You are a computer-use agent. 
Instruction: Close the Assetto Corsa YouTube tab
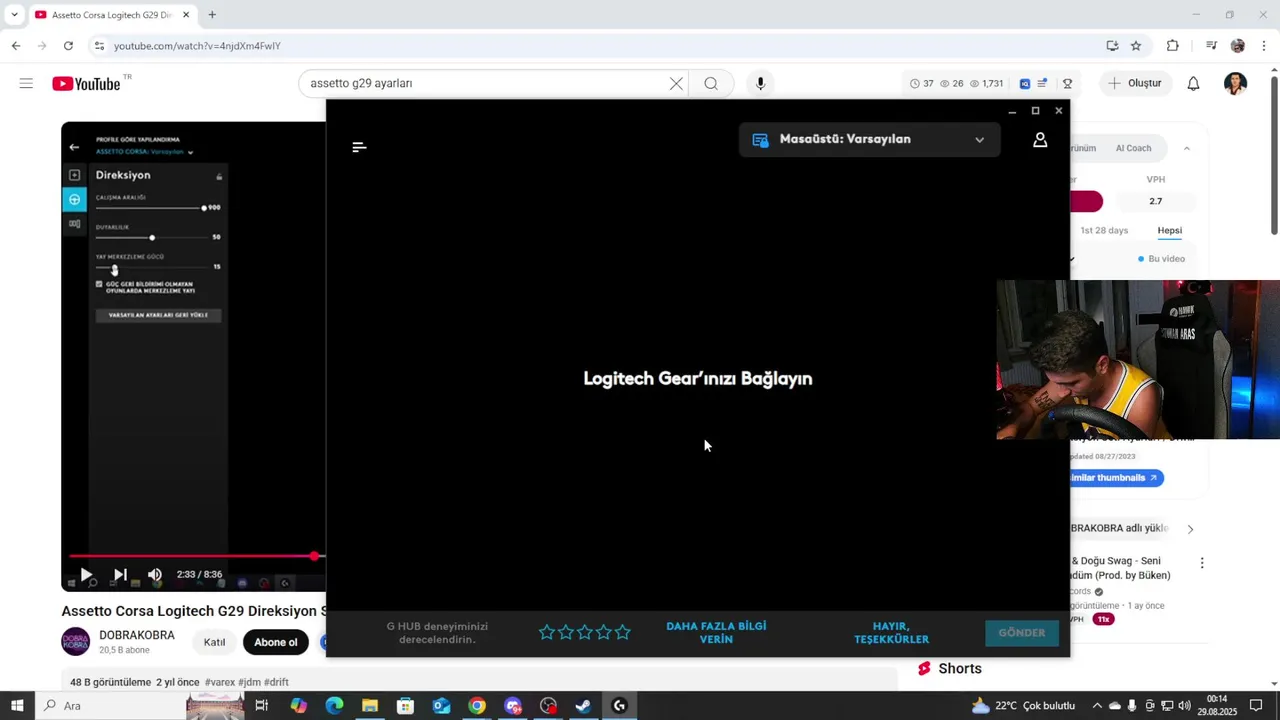(186, 15)
